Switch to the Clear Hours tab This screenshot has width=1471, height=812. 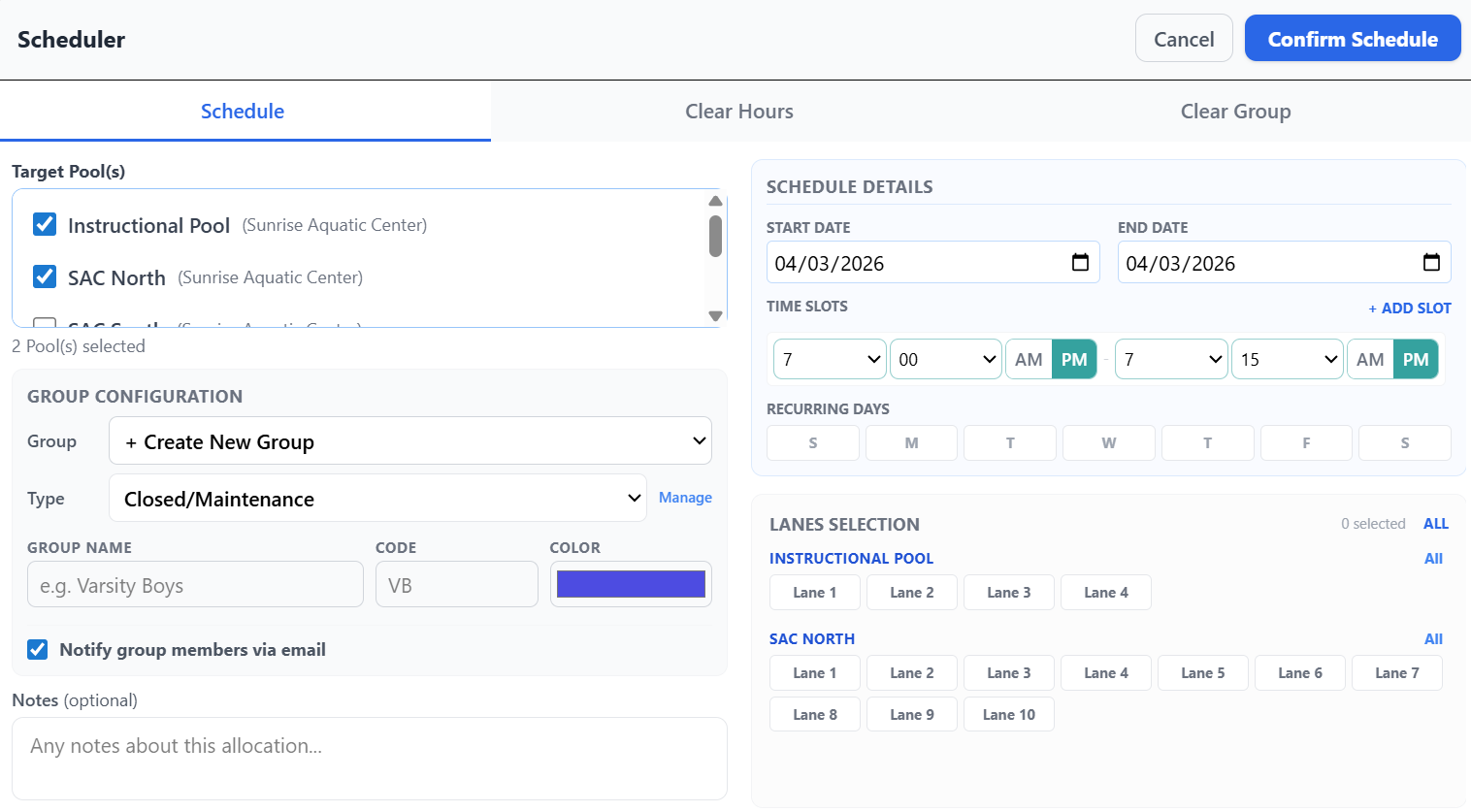coord(738,111)
